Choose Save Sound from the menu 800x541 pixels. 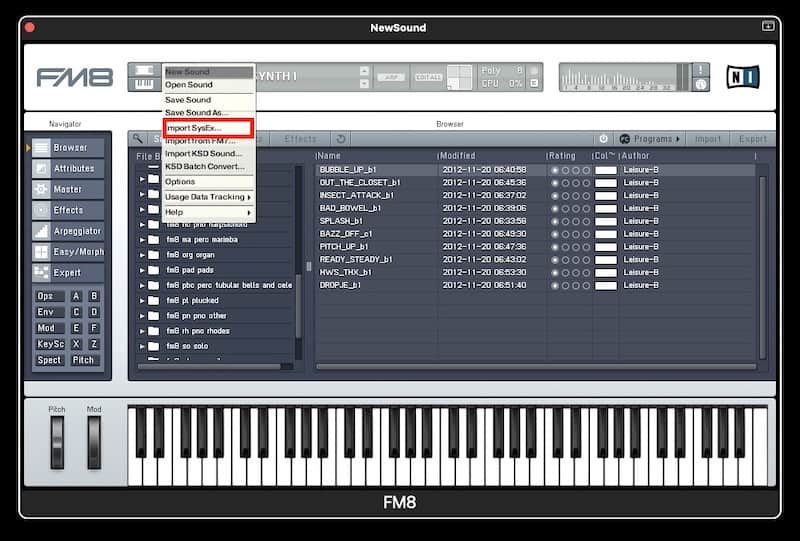[x=208, y=100]
